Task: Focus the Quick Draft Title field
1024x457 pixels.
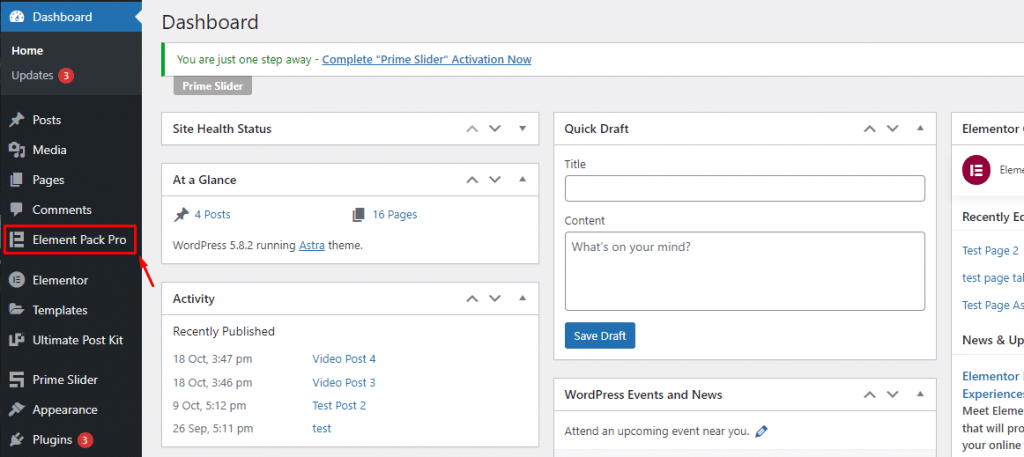Action: click(x=744, y=188)
